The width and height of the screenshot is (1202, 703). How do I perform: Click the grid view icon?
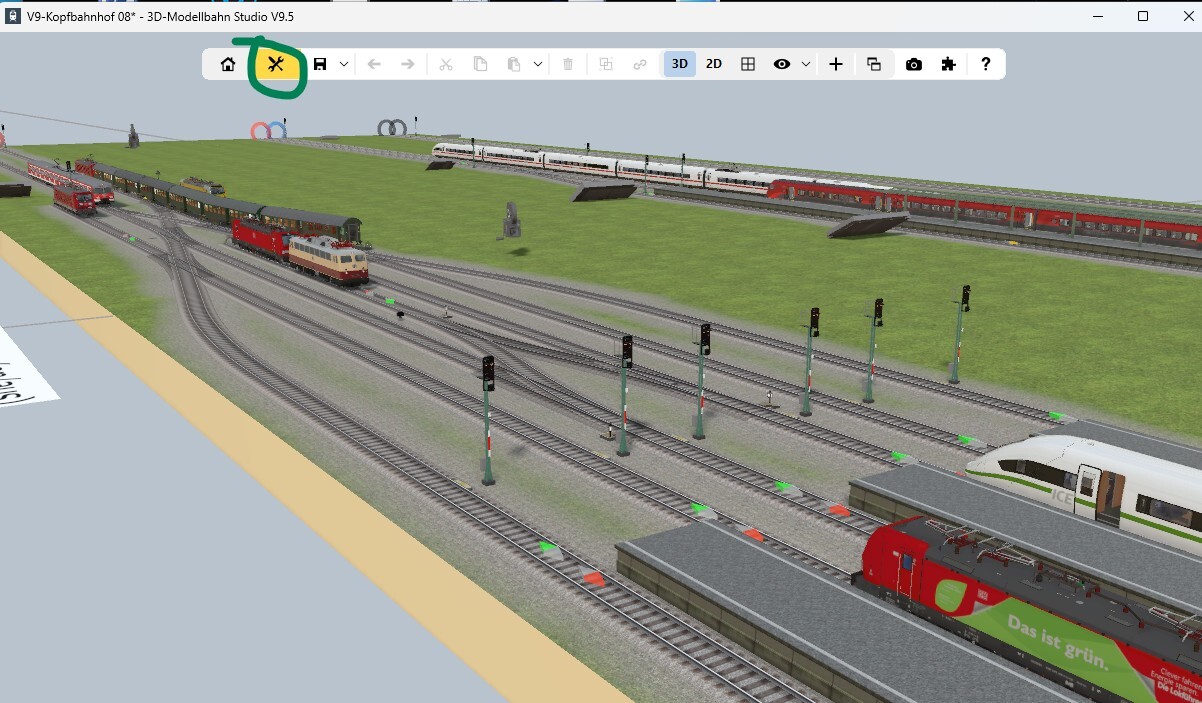click(x=747, y=63)
